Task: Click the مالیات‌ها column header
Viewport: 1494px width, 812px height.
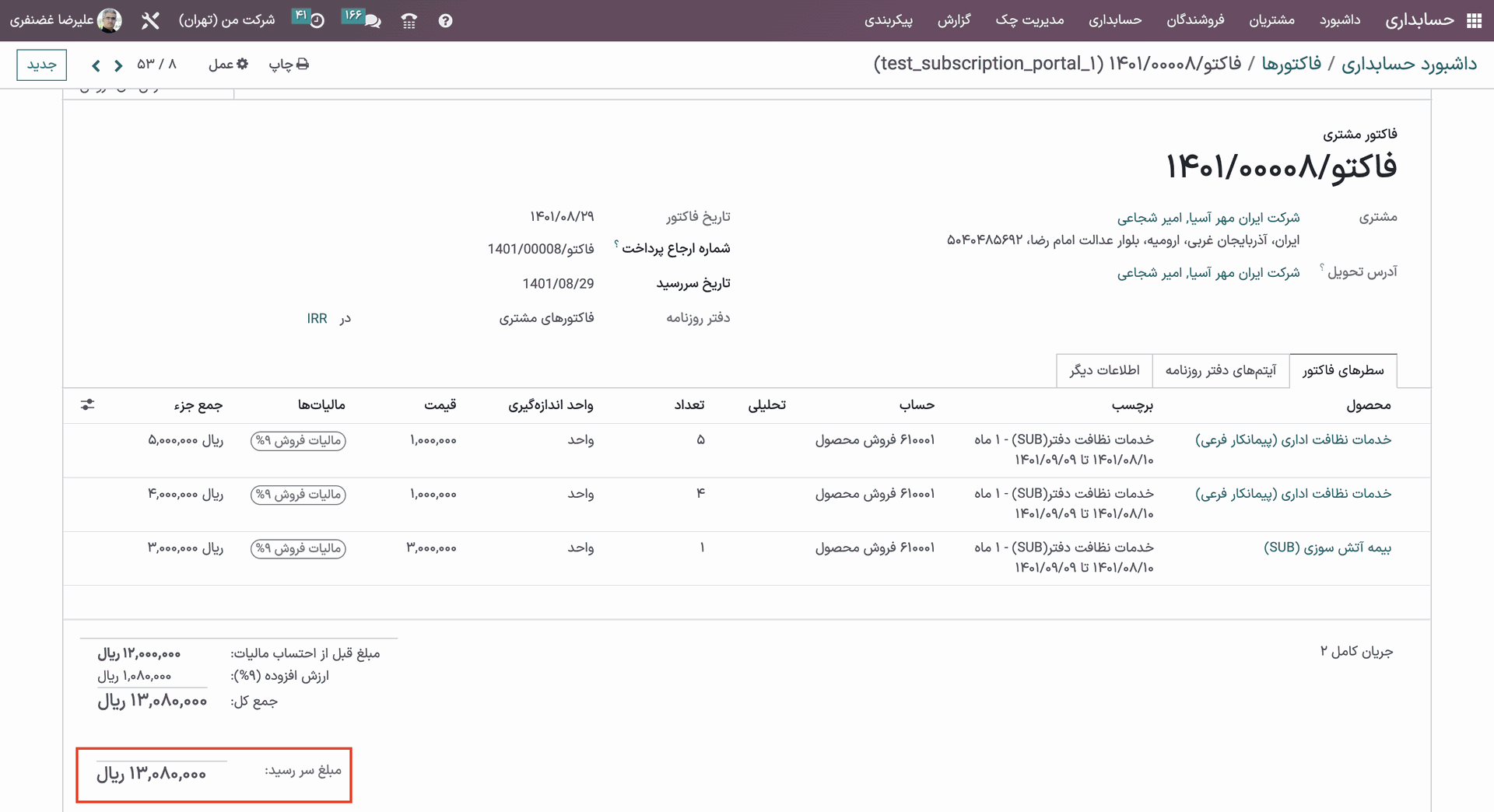Action: pos(321,405)
